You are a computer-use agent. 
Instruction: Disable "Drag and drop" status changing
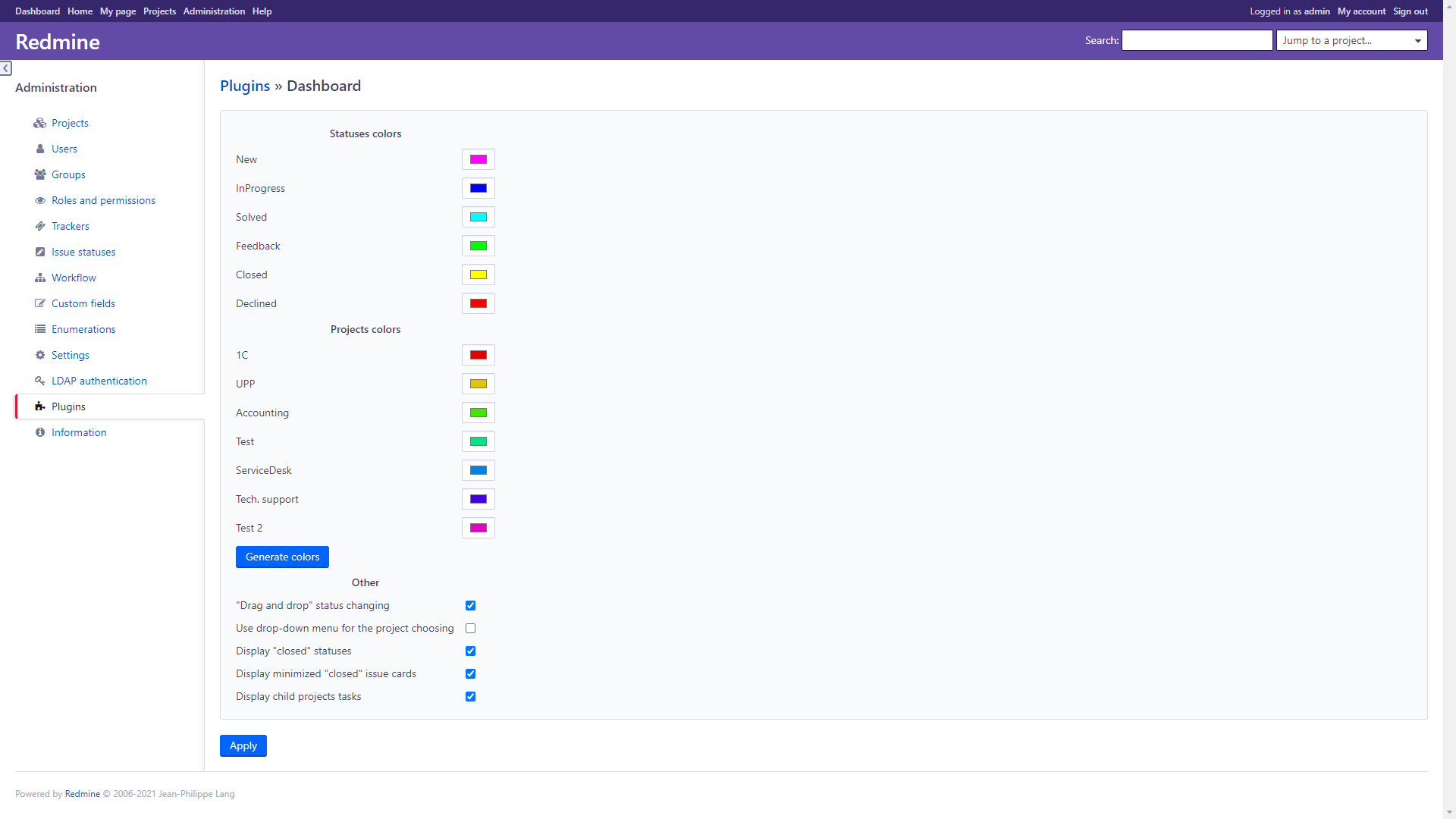click(470, 605)
